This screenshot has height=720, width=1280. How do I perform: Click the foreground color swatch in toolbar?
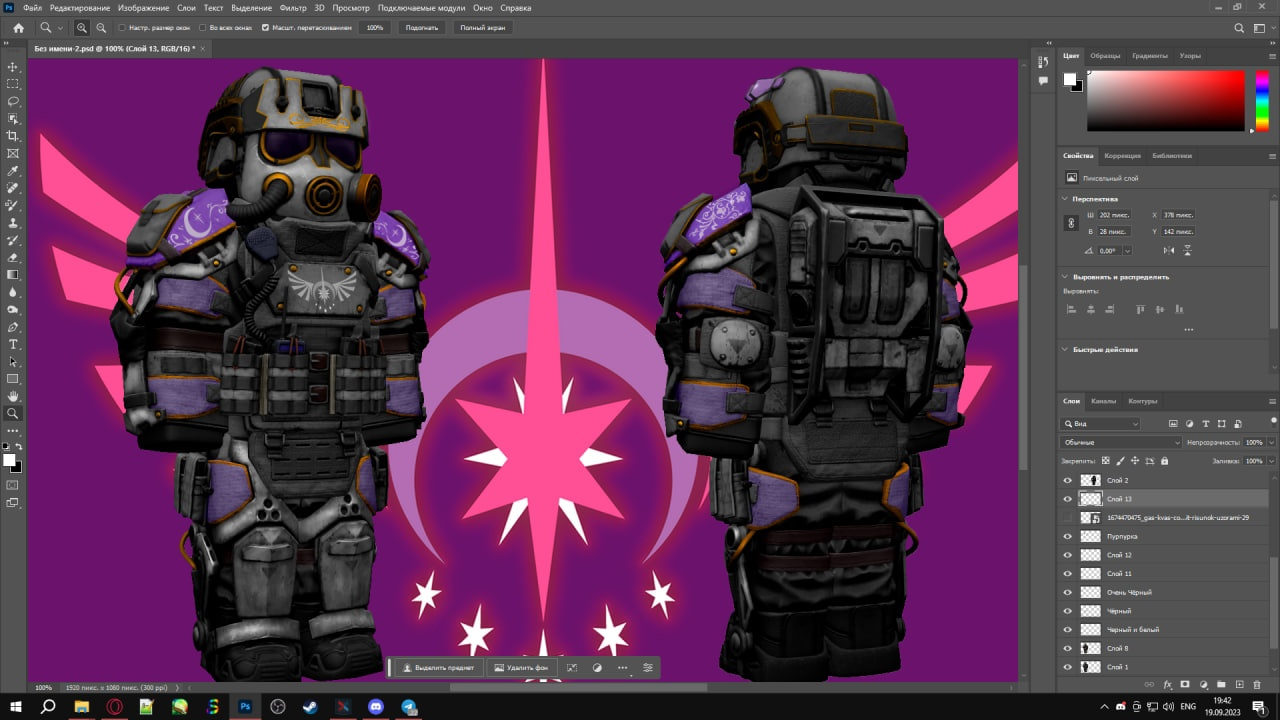(x=9, y=460)
